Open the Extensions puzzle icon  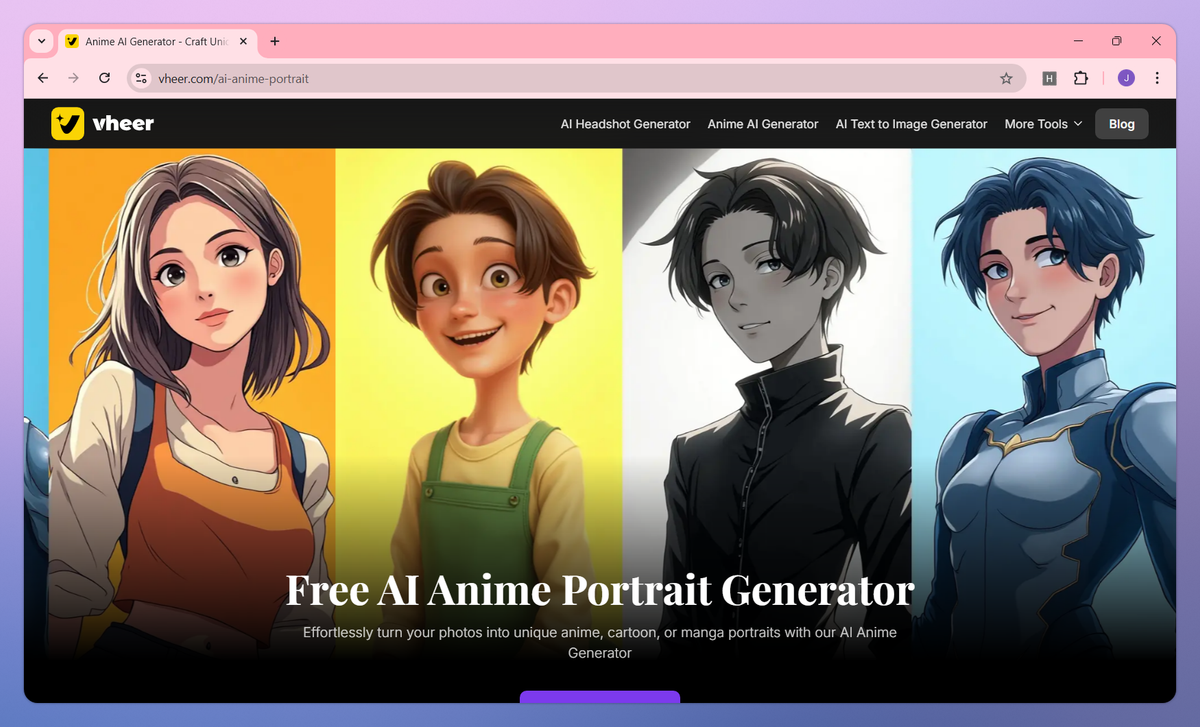(x=1080, y=78)
